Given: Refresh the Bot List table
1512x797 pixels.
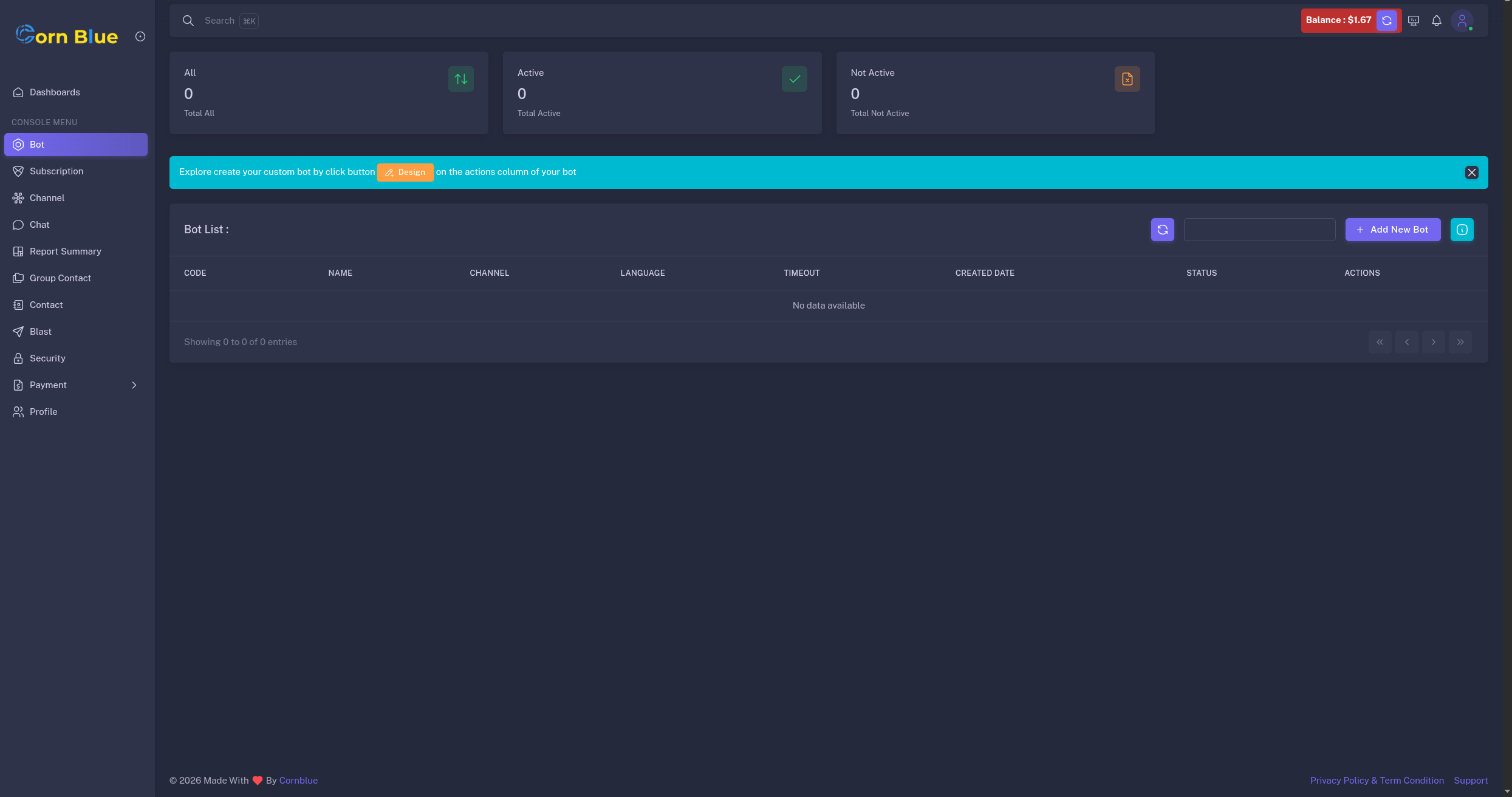Looking at the screenshot, I should pyautogui.click(x=1162, y=230).
